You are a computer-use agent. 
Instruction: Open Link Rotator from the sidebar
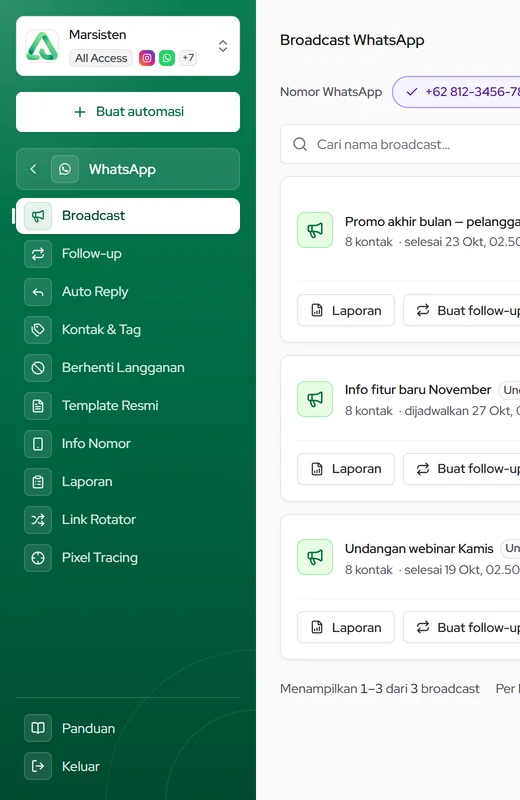pos(128,520)
